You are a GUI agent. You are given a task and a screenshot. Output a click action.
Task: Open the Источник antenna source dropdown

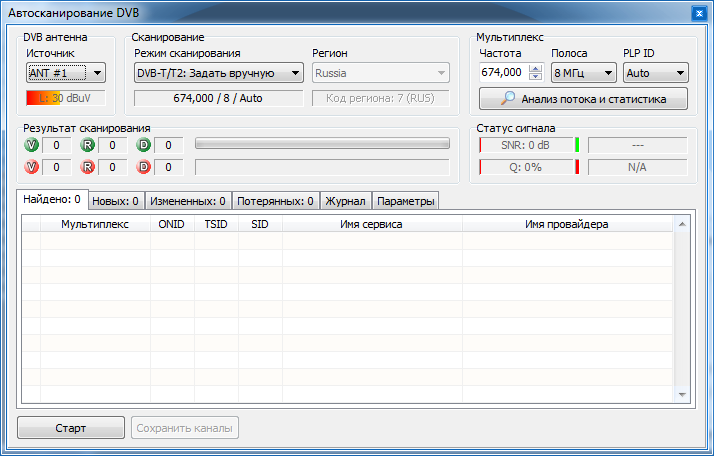click(66, 73)
